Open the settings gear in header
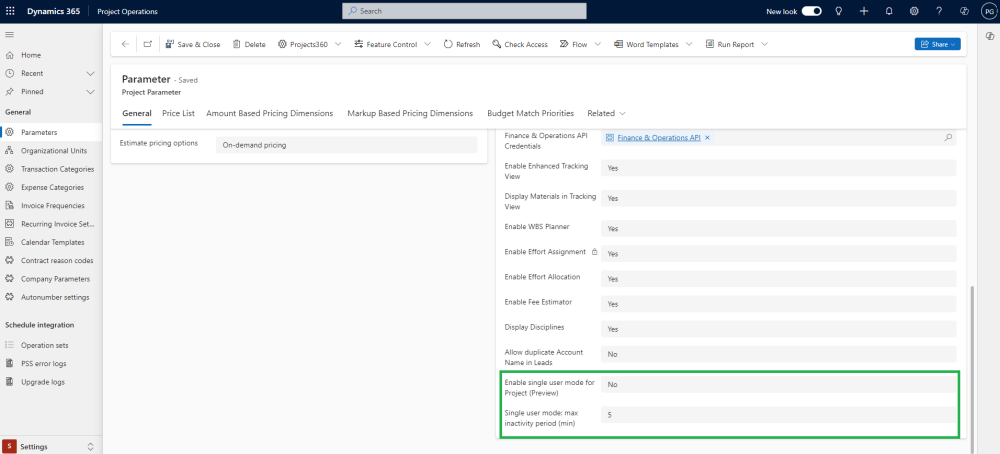This screenshot has height=454, width=1000. point(913,11)
